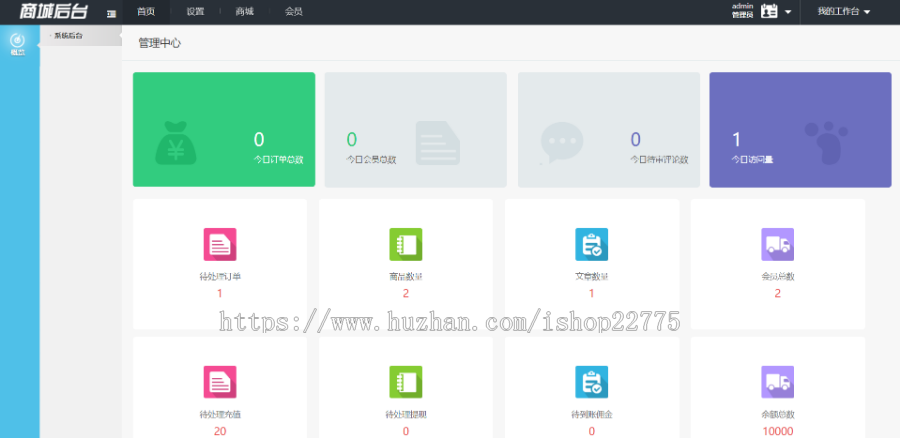The image size is (900, 438).
Task: Click the 商城后台 logo
Action: (53, 11)
